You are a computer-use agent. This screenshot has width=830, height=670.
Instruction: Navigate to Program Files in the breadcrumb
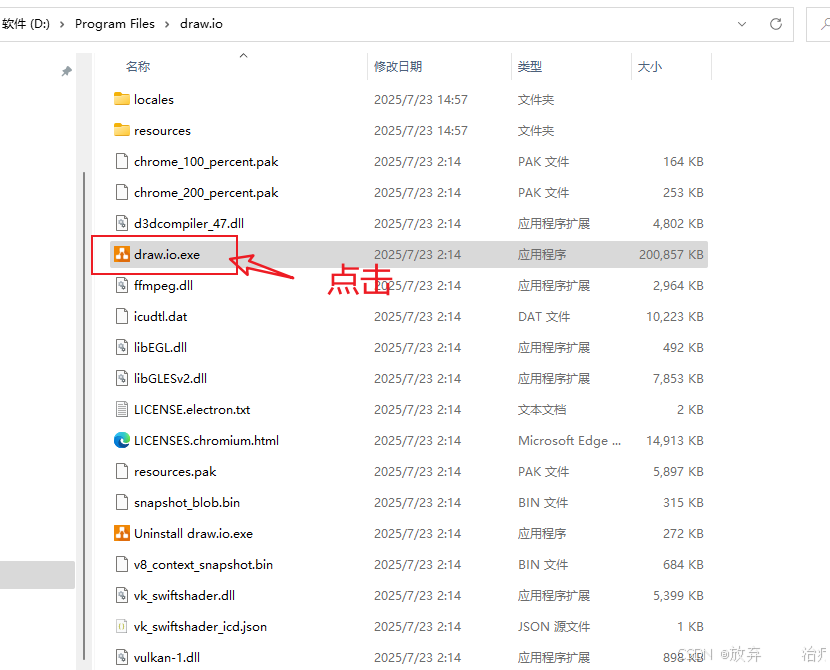[x=115, y=24]
